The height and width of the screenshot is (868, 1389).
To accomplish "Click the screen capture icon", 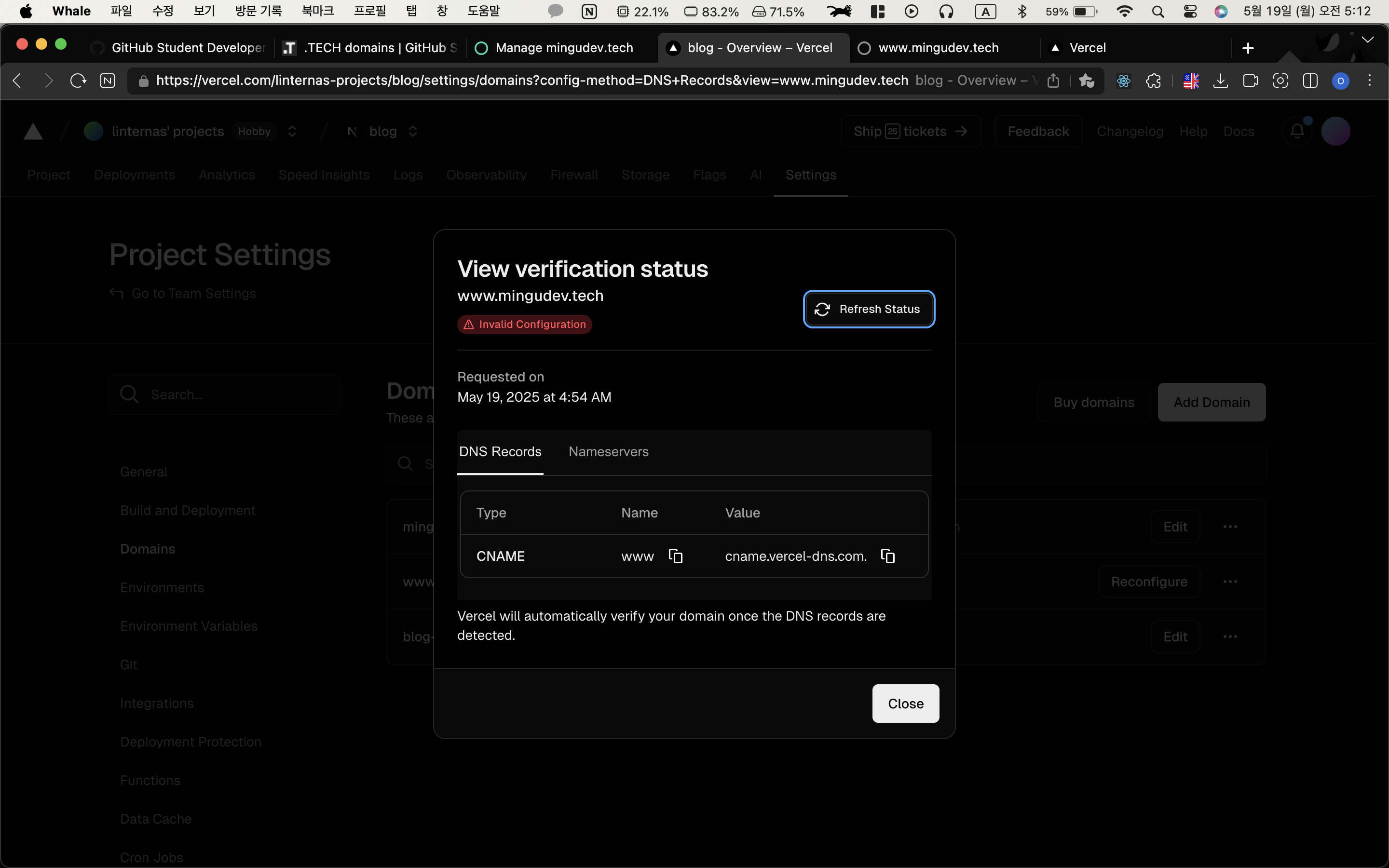I will pos(1280,81).
